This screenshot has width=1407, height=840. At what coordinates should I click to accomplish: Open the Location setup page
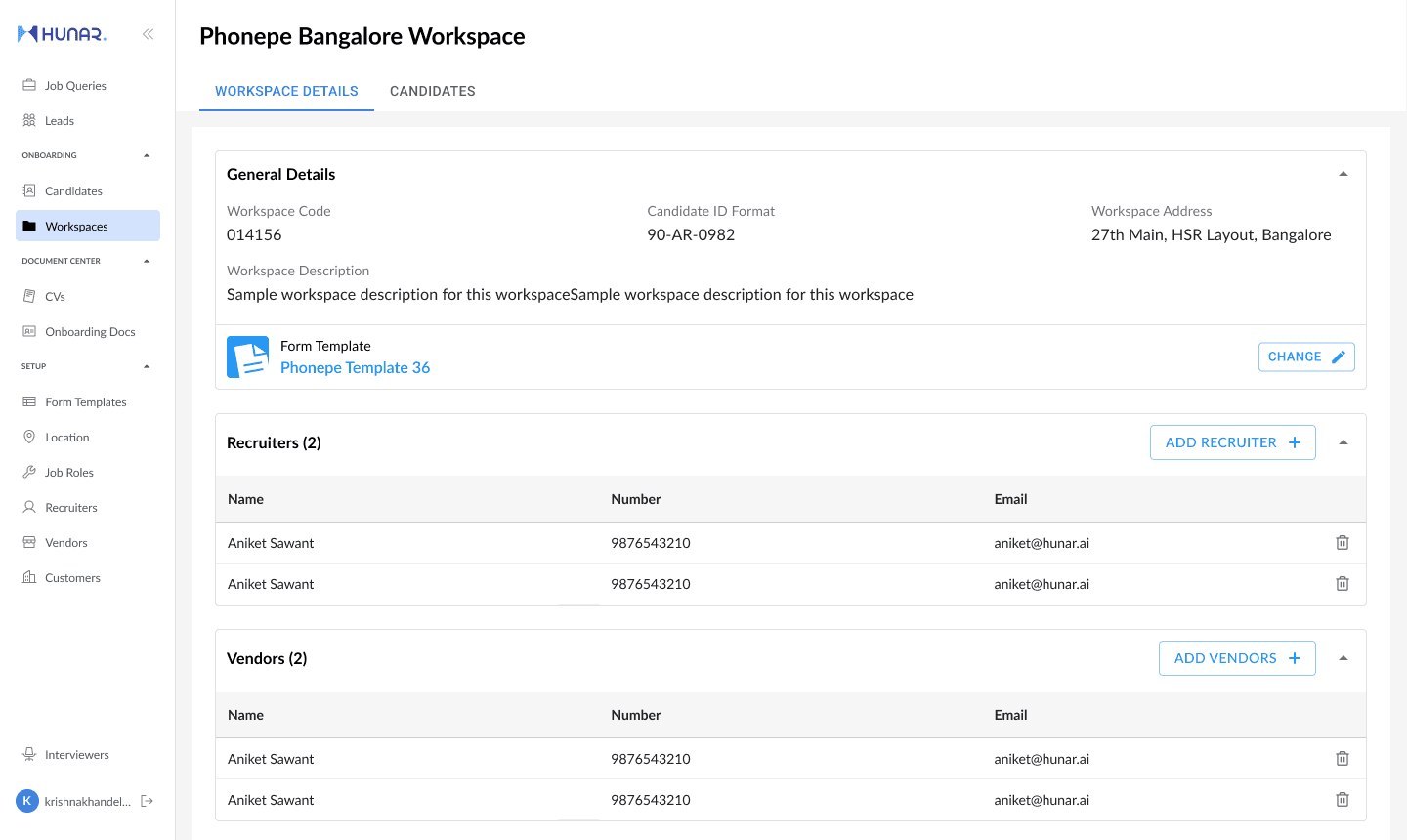[88, 438]
